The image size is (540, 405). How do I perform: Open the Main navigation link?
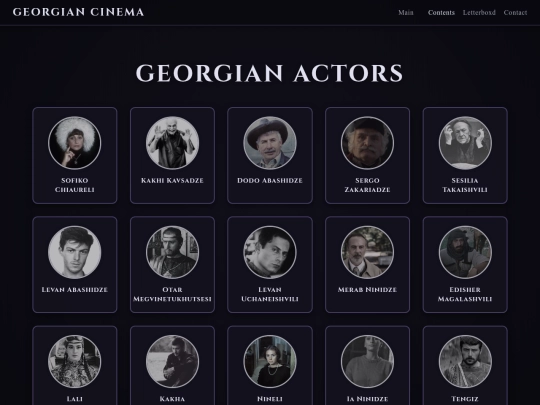tap(406, 12)
